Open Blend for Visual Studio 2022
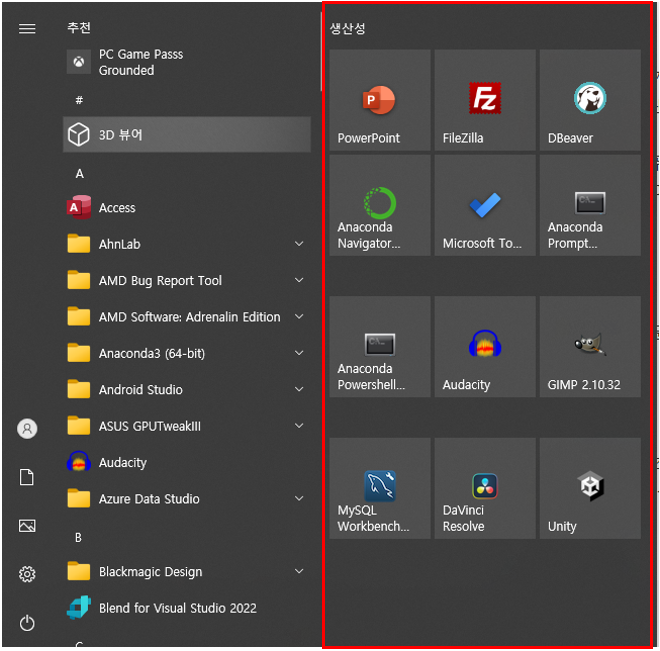 187,608
